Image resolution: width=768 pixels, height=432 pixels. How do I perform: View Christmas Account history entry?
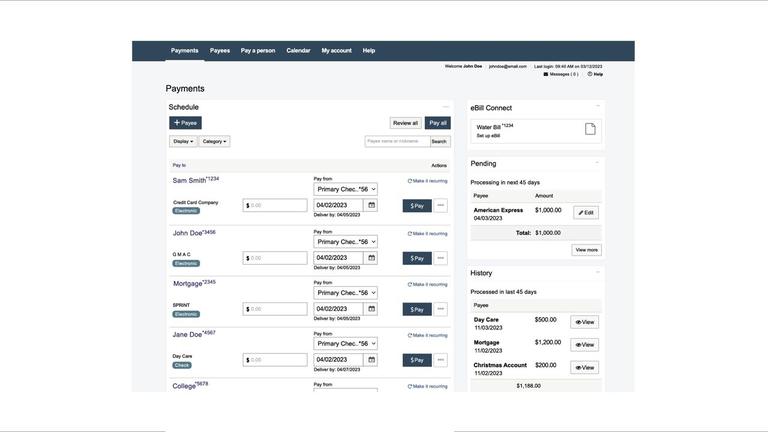(x=585, y=368)
